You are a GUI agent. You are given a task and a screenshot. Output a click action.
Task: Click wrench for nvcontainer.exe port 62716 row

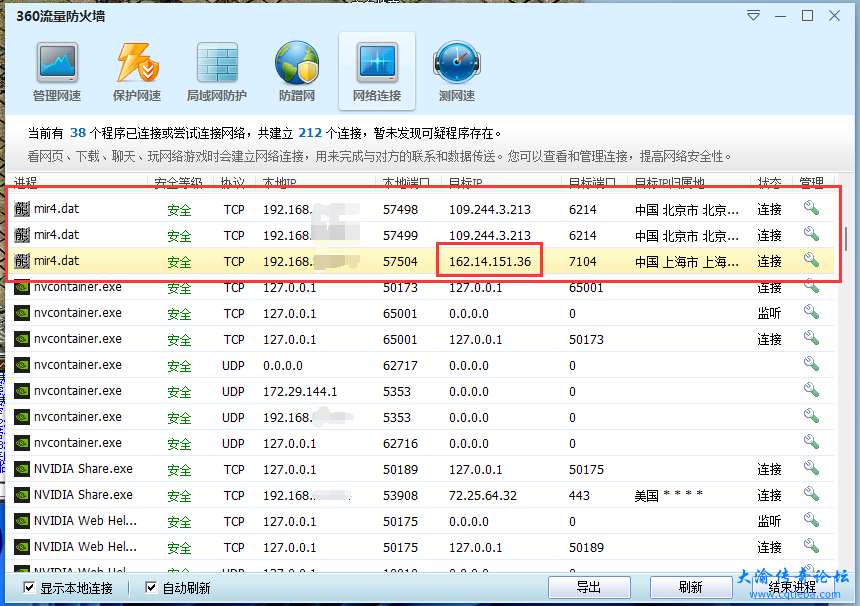[811, 443]
